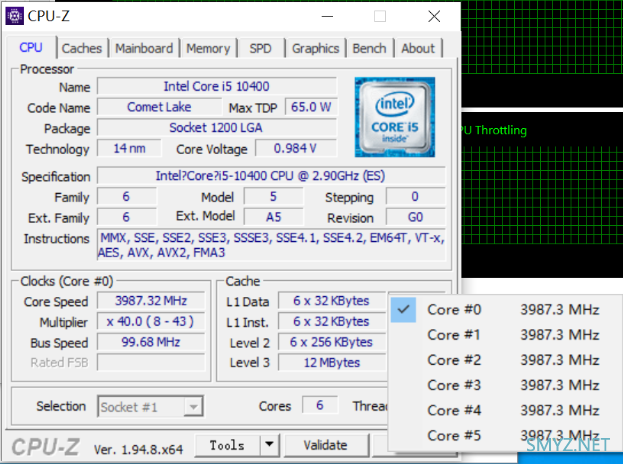Click the Instructions list text
The image size is (623, 464).
coord(271,245)
